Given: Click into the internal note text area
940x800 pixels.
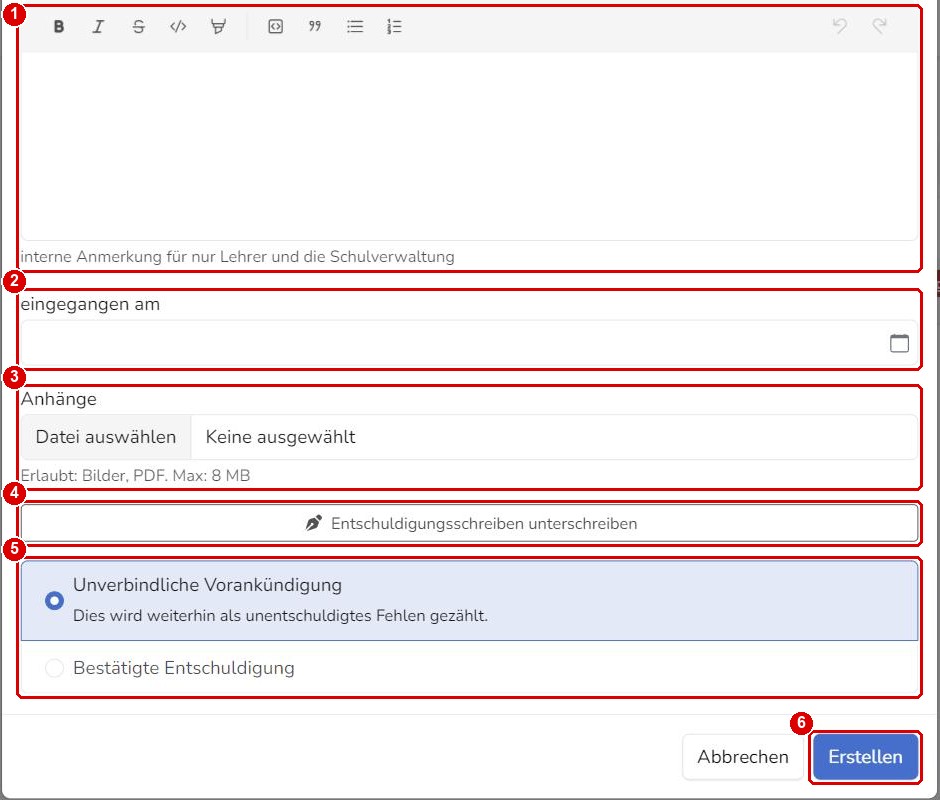Looking at the screenshot, I should point(469,146).
